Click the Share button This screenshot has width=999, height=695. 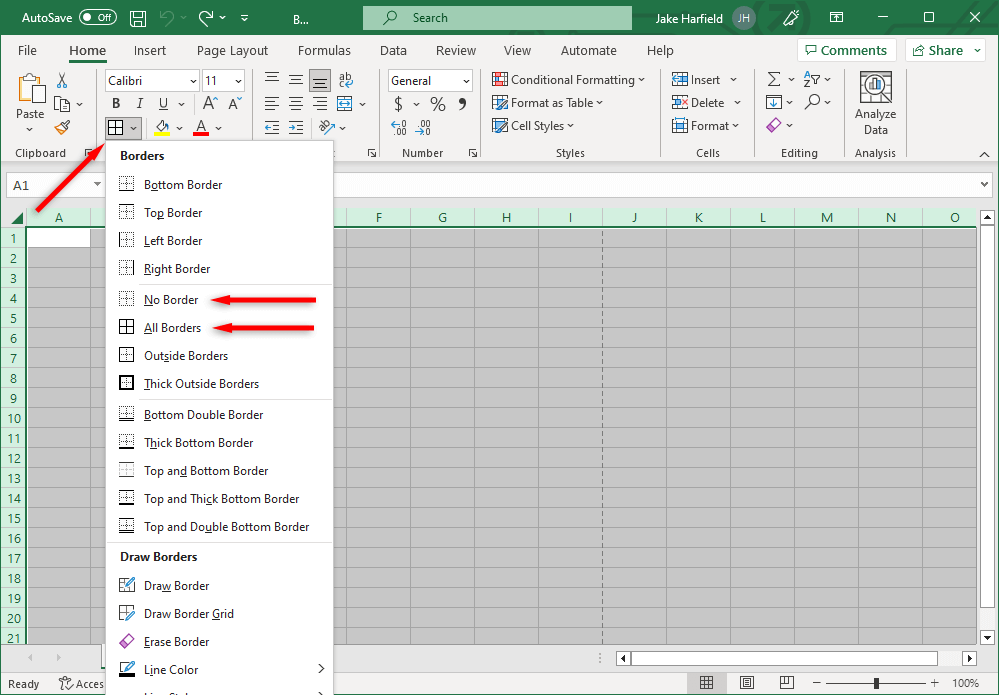(x=943, y=49)
